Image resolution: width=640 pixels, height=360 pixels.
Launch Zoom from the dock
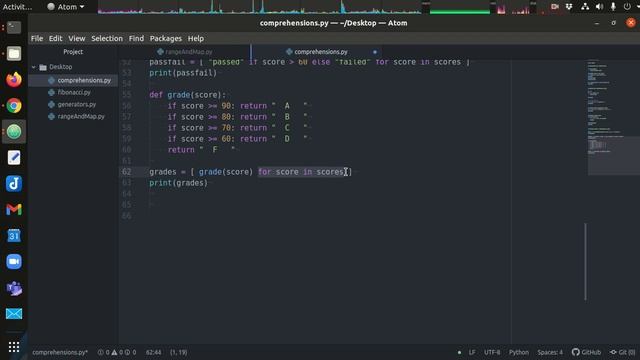14,262
